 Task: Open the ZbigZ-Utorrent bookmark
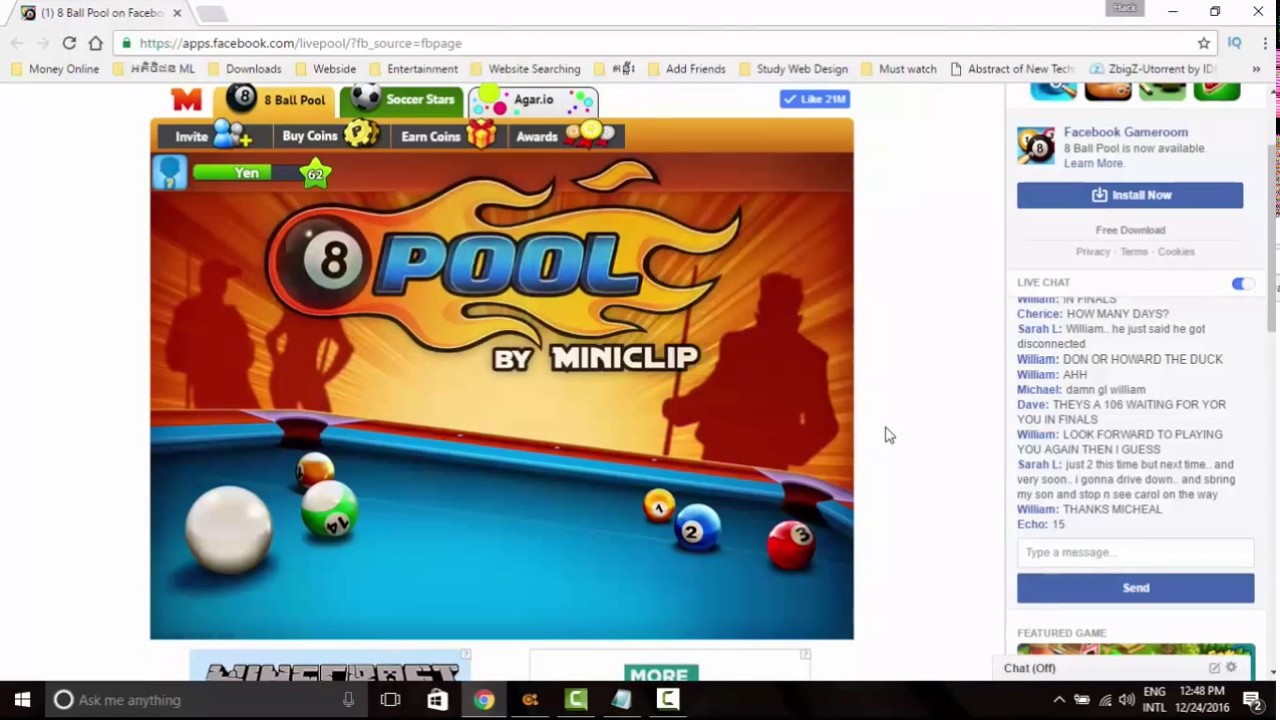[1152, 69]
